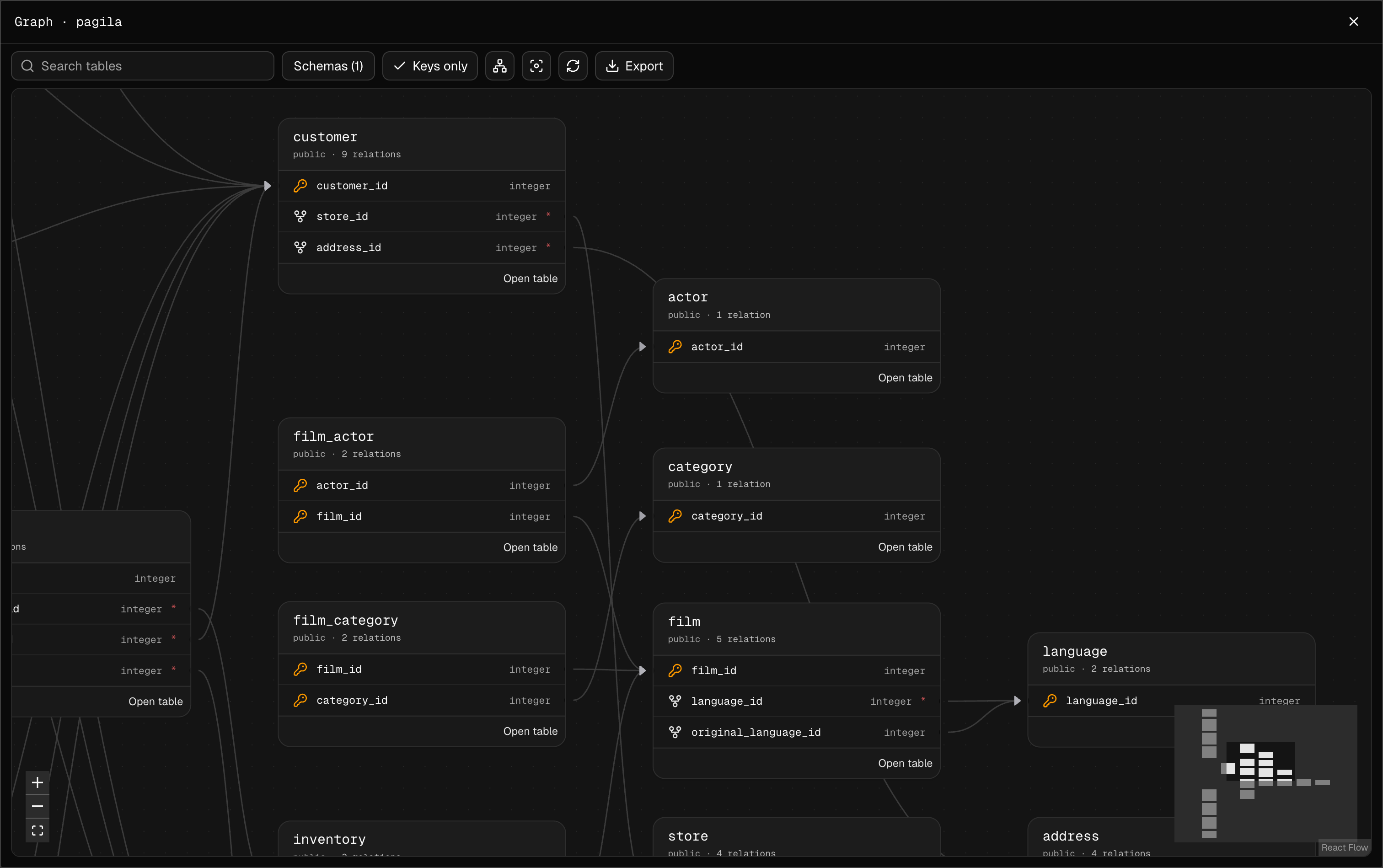The width and height of the screenshot is (1383, 868).
Task: Open table for film
Action: (x=905, y=763)
